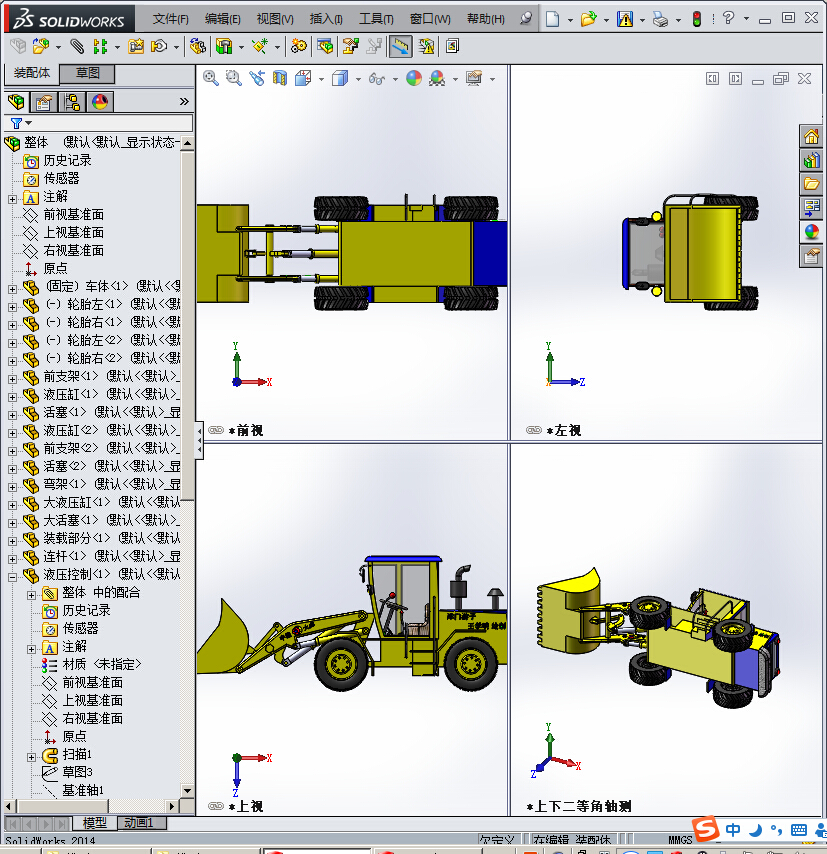Expand the (固定) 车体<1> component

click(x=13, y=289)
